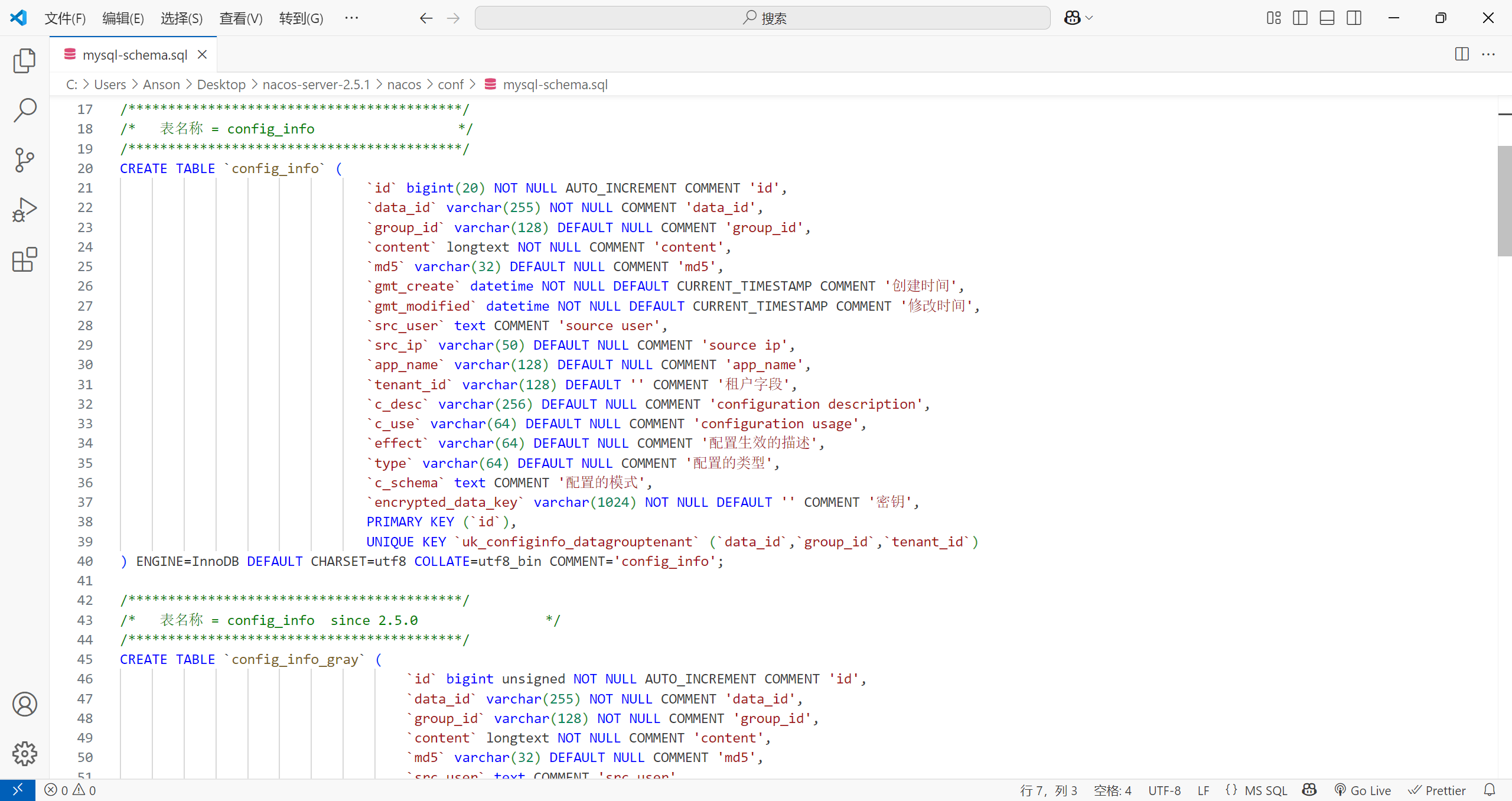Click the nacos breadcrumb segment
1512x801 pixels.
click(x=404, y=84)
